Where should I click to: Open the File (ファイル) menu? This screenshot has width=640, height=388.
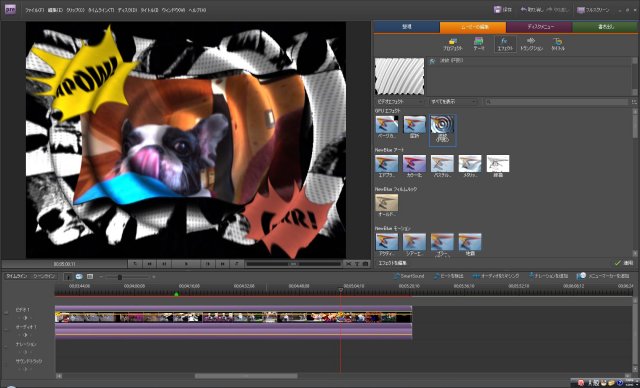pyautogui.click(x=35, y=10)
